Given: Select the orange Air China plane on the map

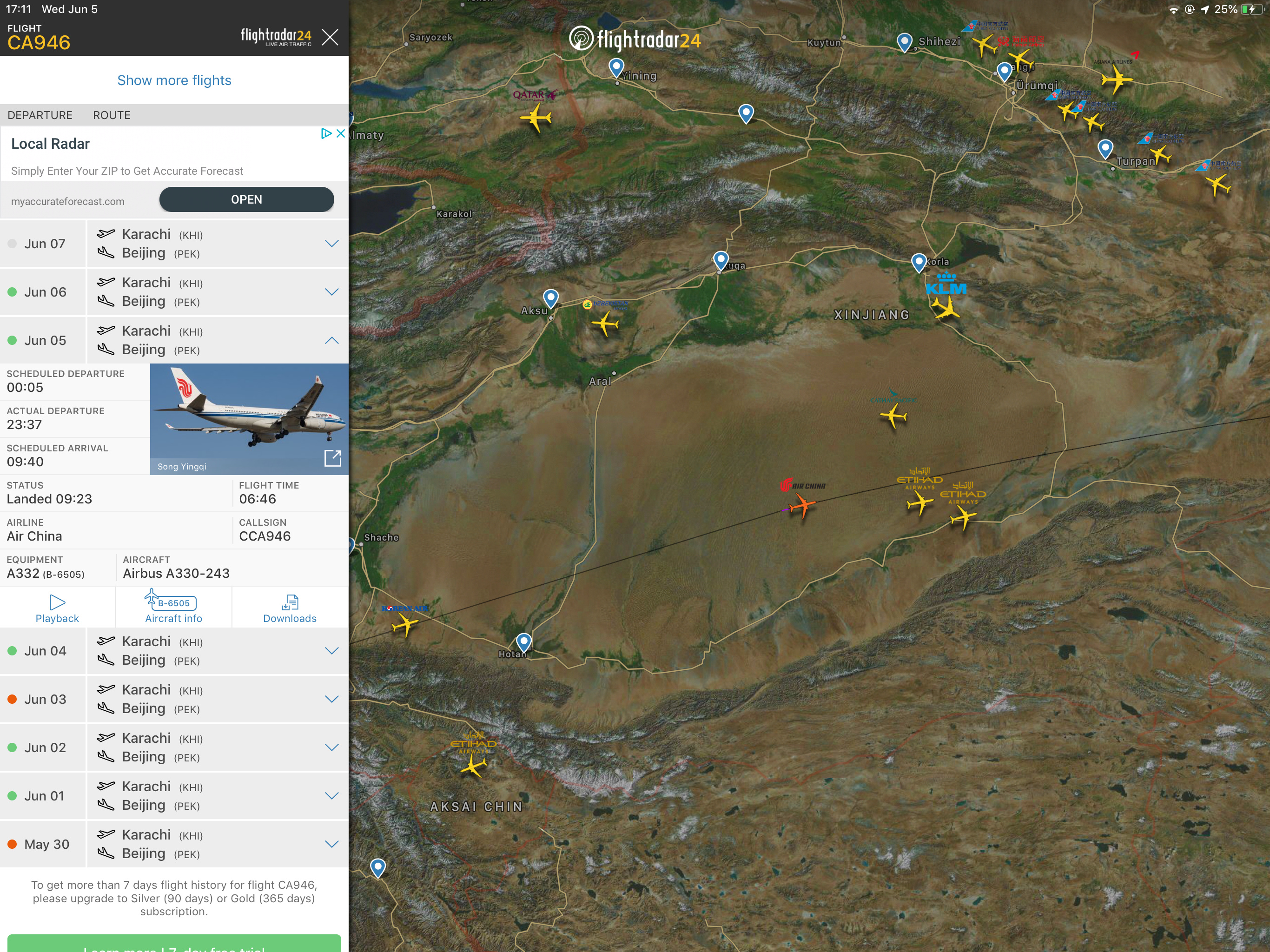Looking at the screenshot, I should point(801,506).
